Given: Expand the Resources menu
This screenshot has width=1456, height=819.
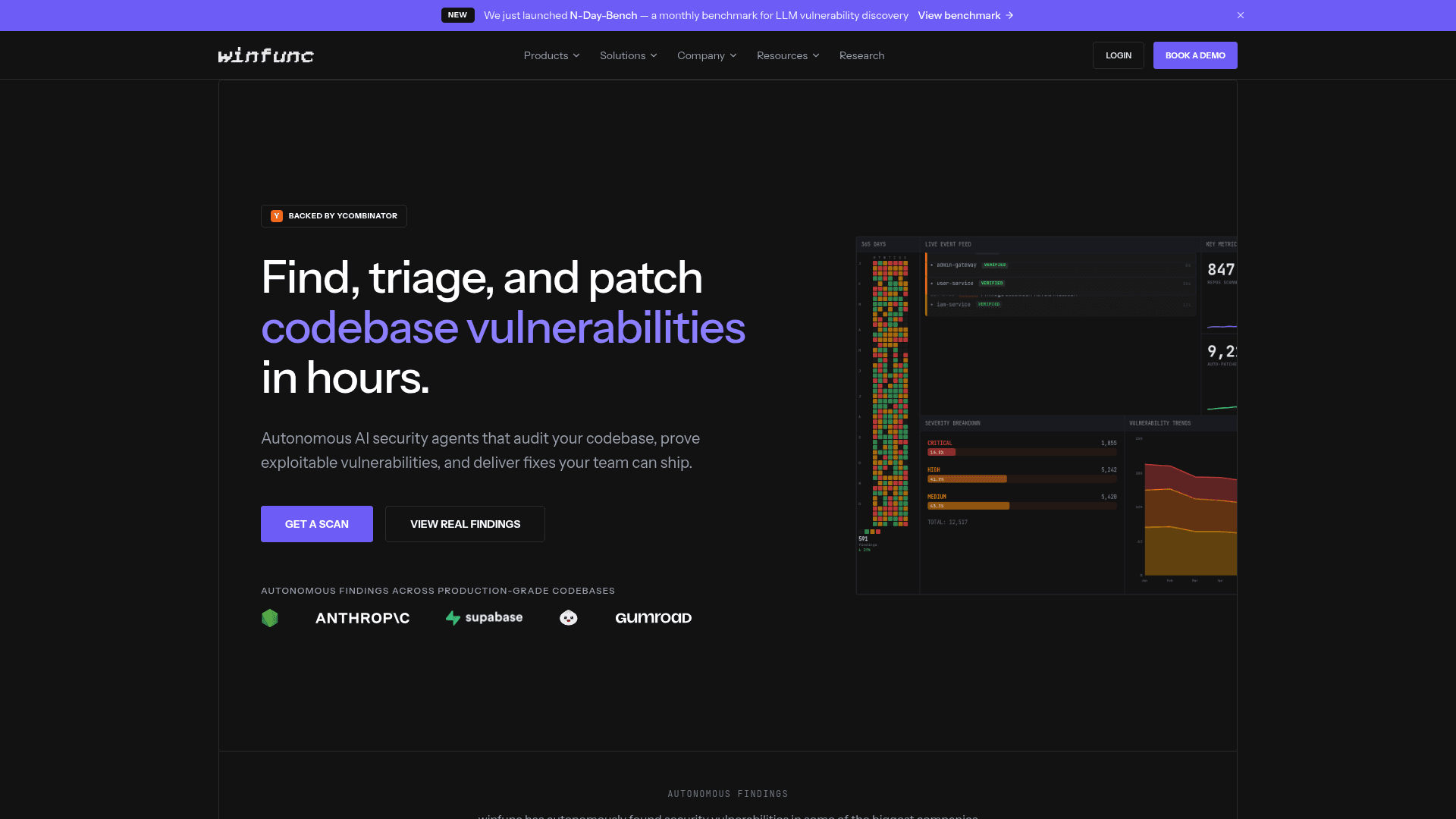Looking at the screenshot, I should pyautogui.click(x=788, y=55).
